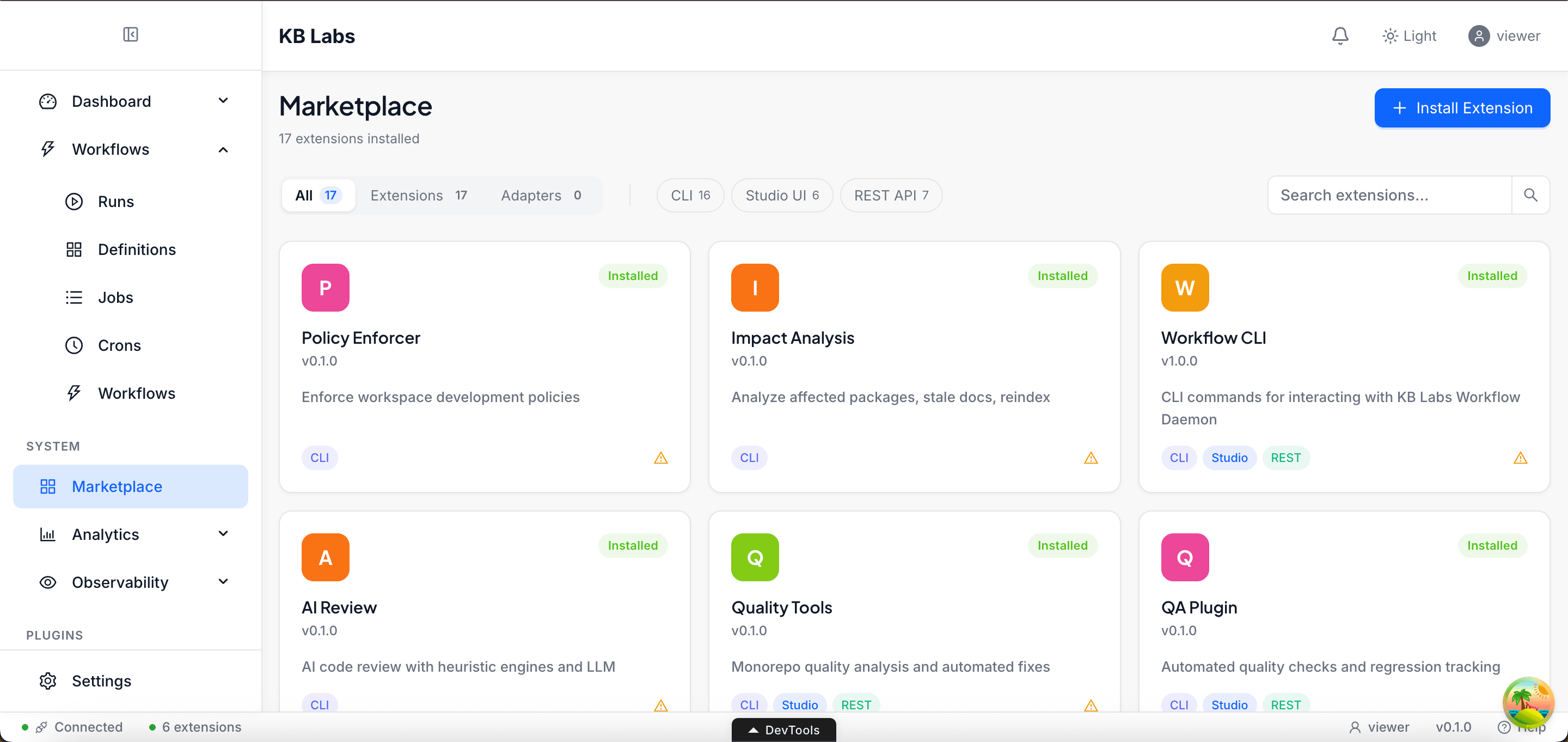Screen dimensions: 1568x742
Task: Click the Dashboard gauge icon
Action: pyautogui.click(x=48, y=101)
